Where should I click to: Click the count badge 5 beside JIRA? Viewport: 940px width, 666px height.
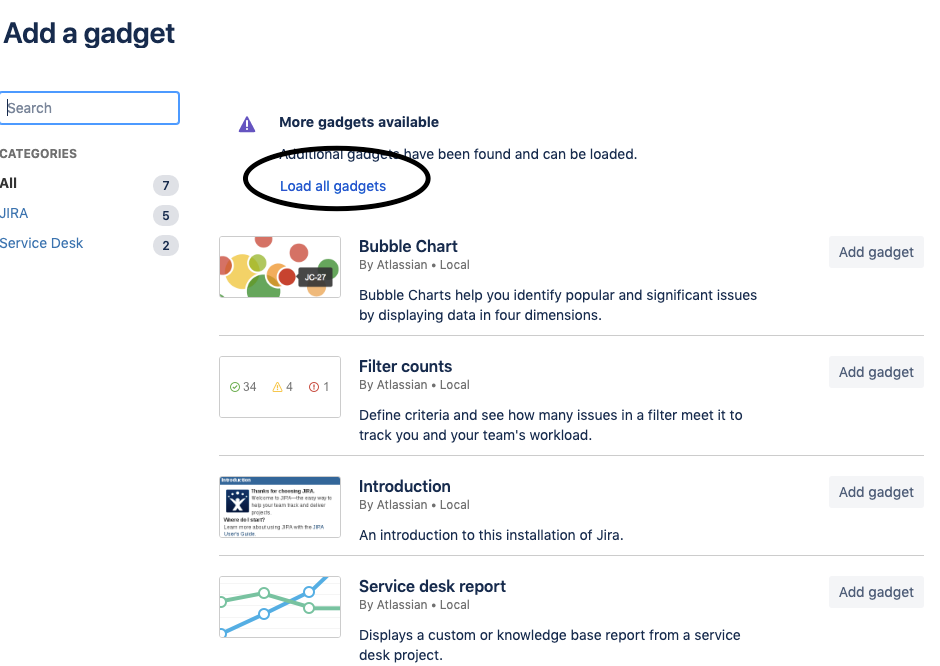click(165, 214)
